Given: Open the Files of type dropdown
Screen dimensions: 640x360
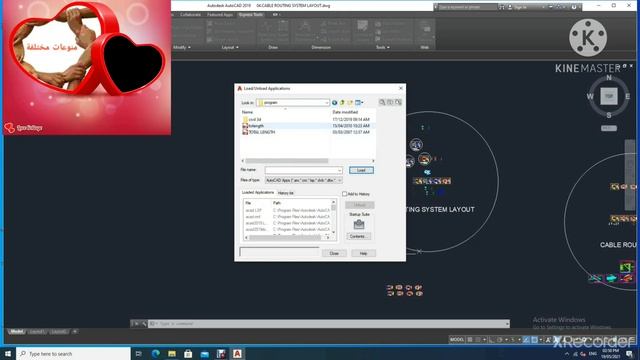Looking at the screenshot, I should [304, 180].
